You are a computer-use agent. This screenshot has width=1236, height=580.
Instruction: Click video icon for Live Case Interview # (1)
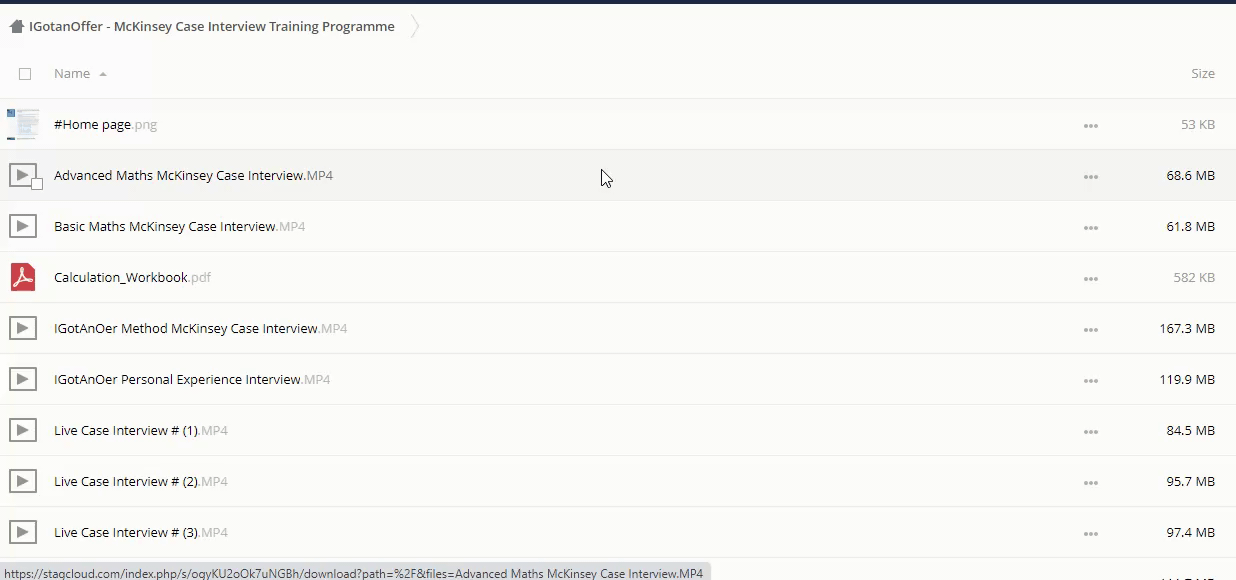23,431
